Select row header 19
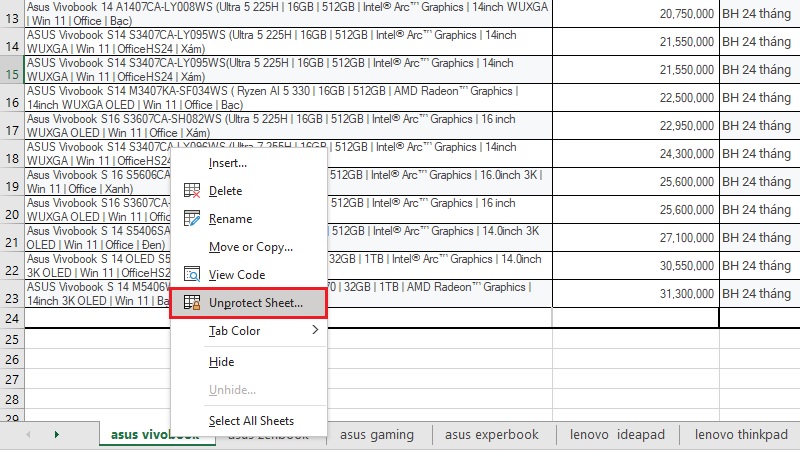800x450 pixels. [x=12, y=182]
